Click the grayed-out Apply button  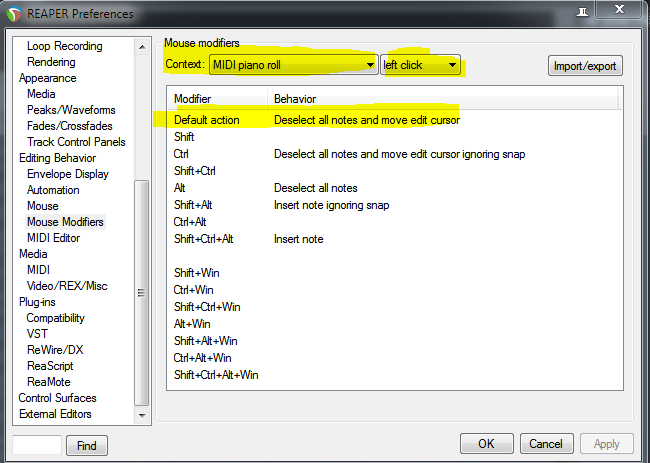pos(606,444)
